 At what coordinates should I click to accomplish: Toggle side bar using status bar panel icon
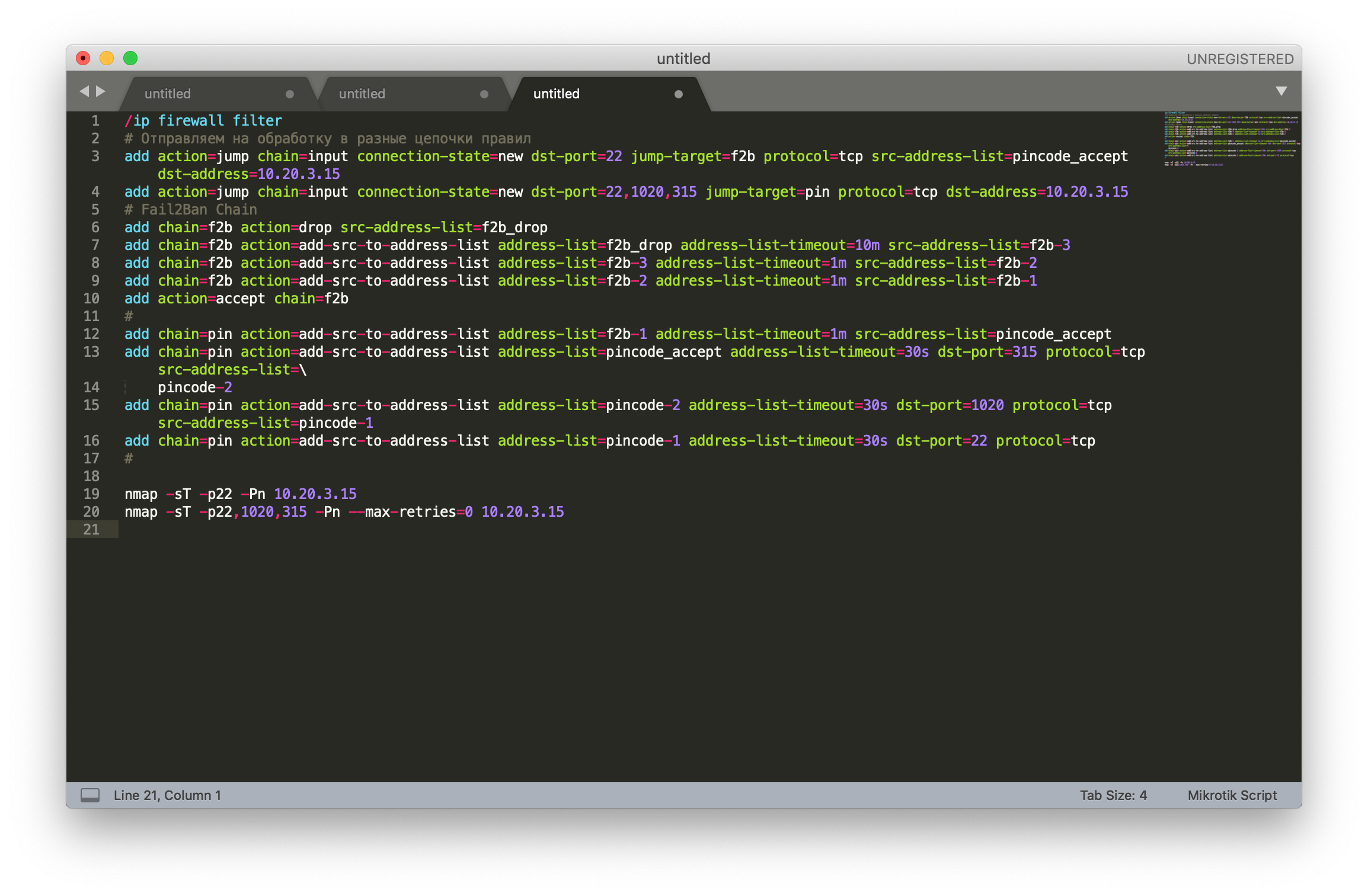tap(90, 795)
